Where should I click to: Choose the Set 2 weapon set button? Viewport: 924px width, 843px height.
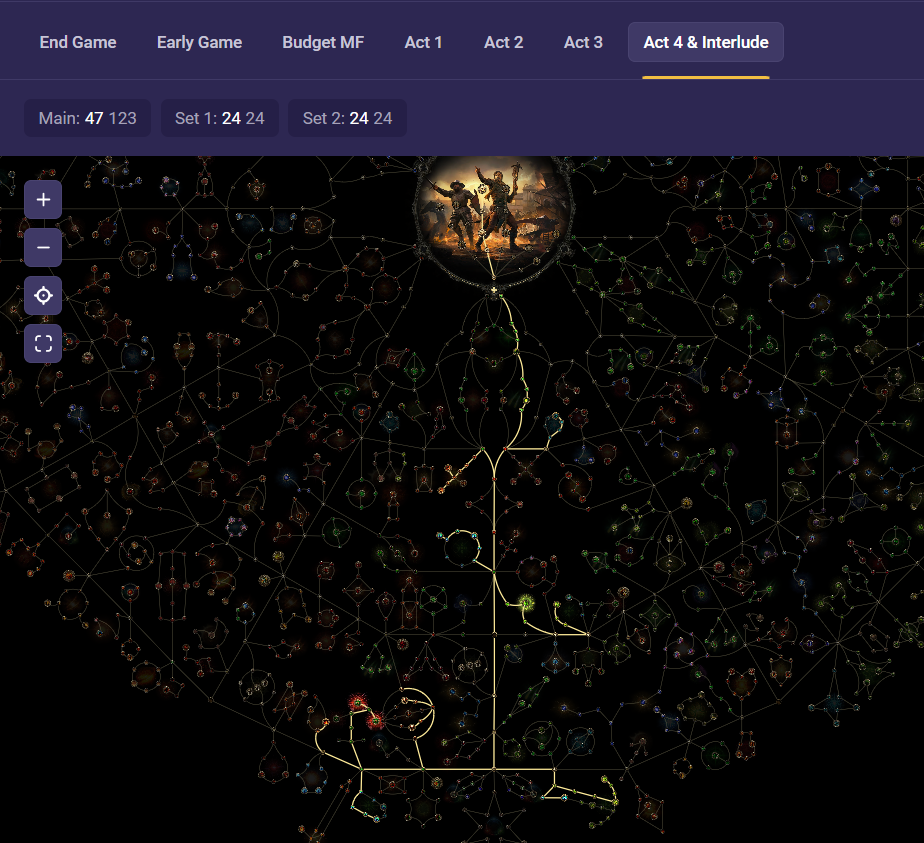point(347,118)
